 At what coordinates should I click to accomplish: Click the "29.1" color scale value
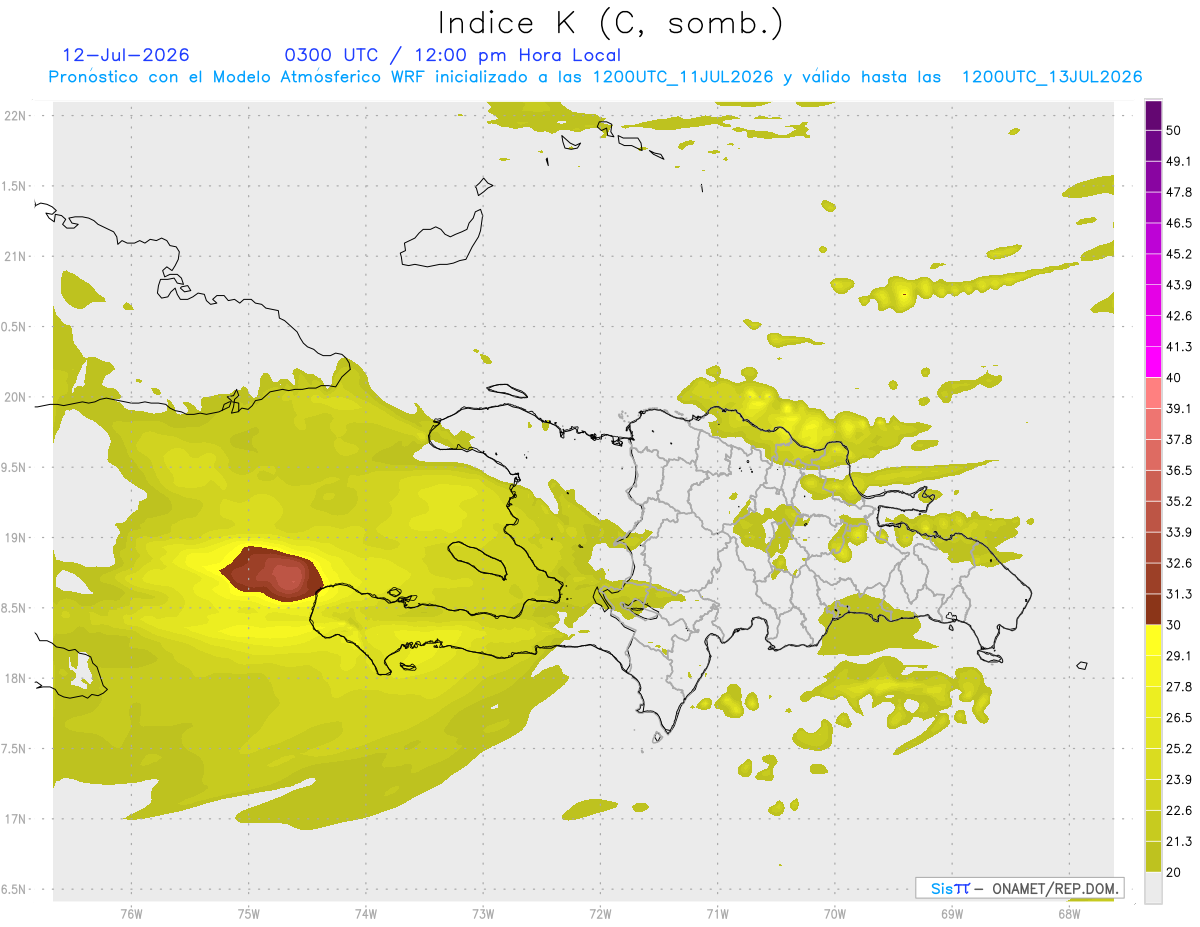tap(1179, 656)
